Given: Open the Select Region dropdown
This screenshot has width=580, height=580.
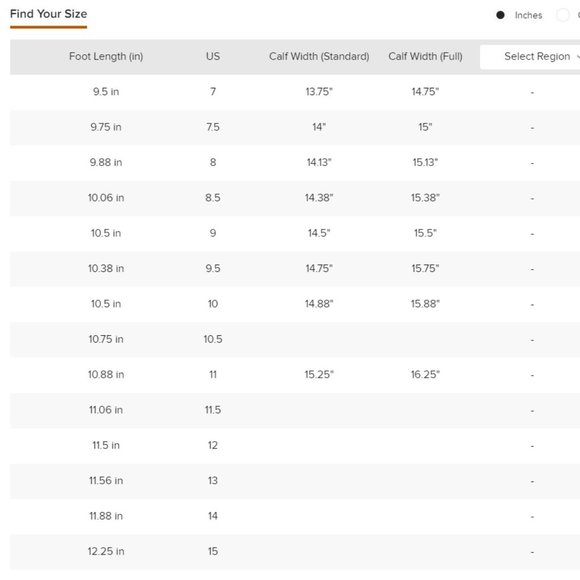Looking at the screenshot, I should pos(530,57).
